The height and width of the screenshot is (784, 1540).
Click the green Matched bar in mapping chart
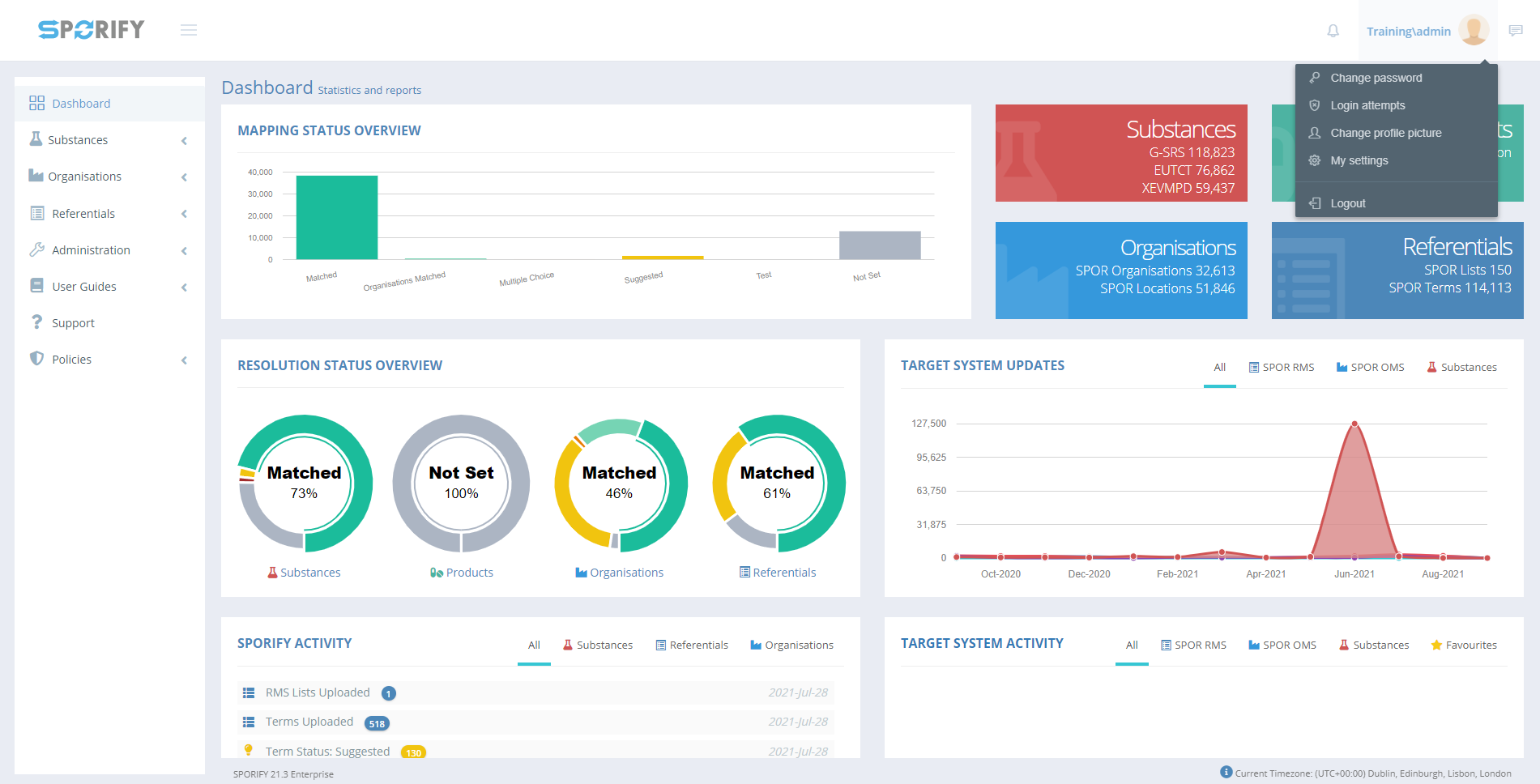tap(337, 217)
